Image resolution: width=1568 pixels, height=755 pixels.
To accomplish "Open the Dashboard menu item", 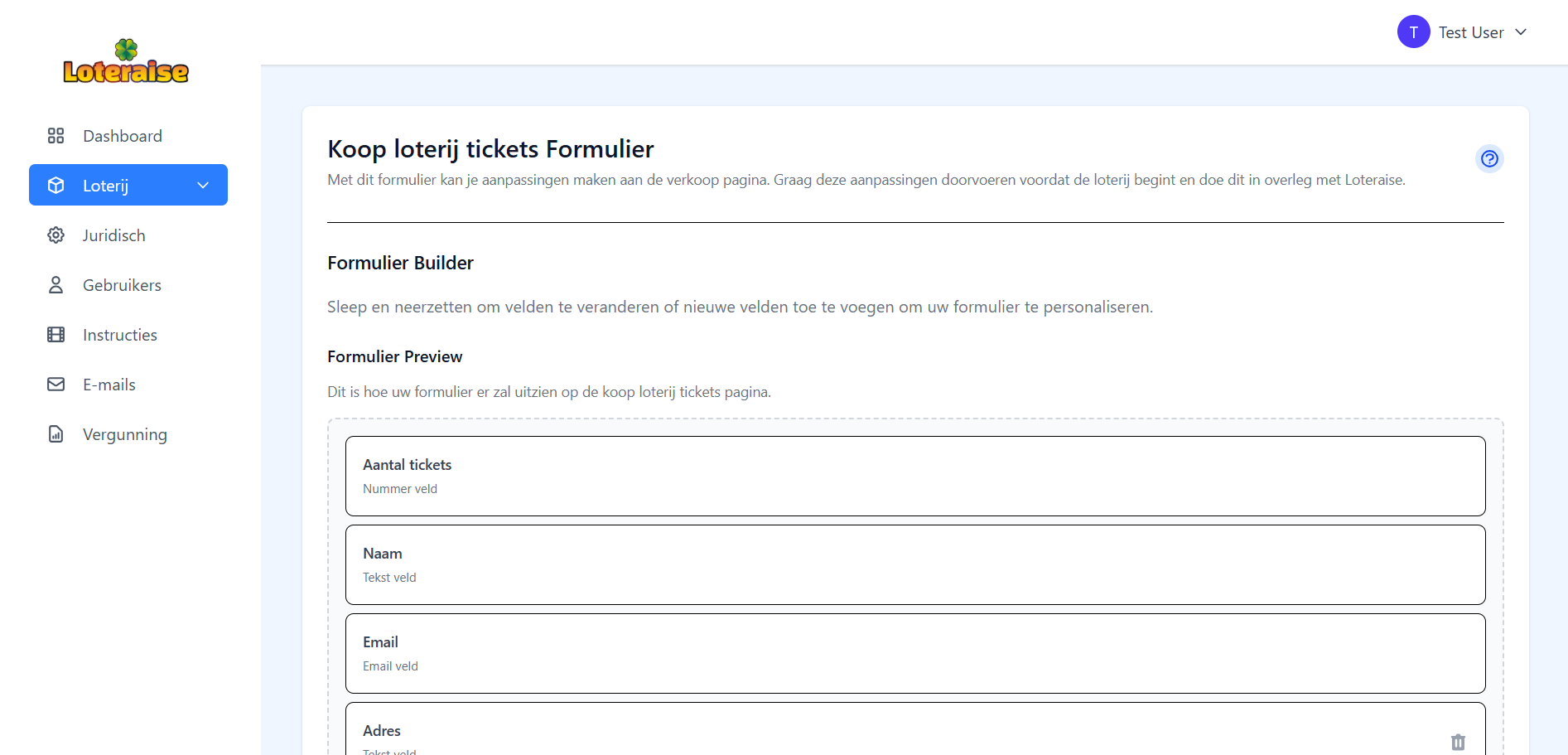I will tap(123, 136).
